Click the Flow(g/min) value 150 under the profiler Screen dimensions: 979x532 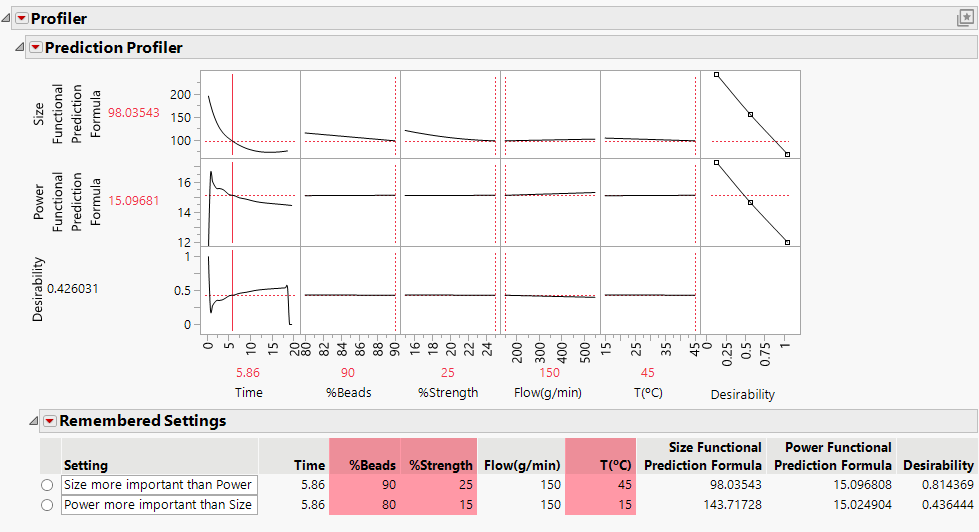point(549,373)
